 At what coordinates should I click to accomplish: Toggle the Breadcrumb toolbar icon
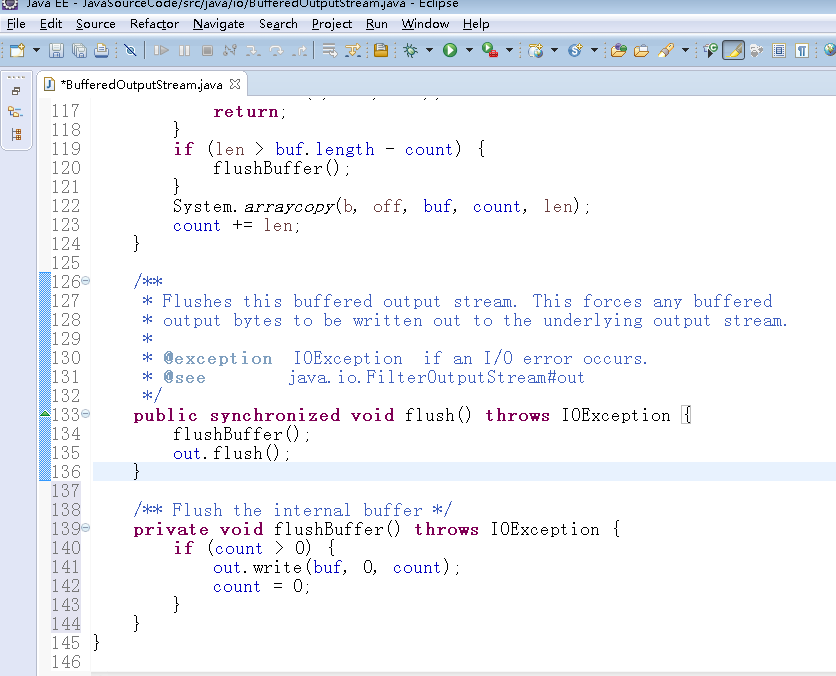[710, 50]
